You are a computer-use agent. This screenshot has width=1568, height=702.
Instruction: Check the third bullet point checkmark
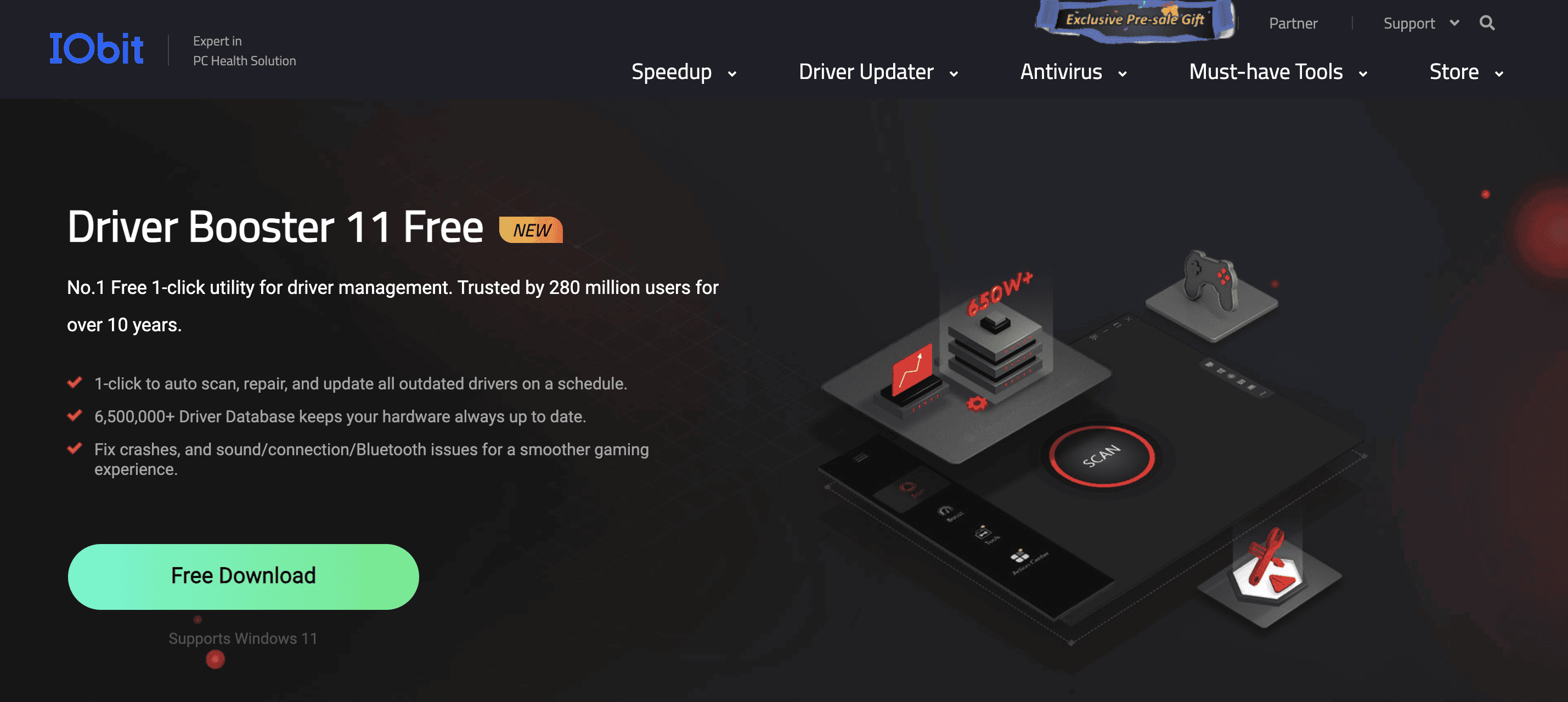click(75, 448)
